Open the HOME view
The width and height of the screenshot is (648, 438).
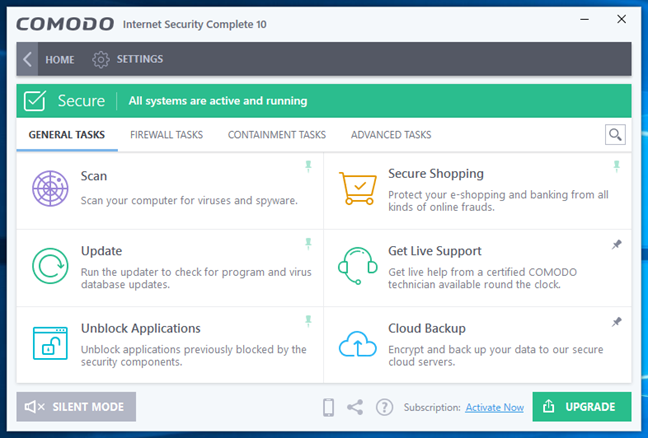pos(60,60)
